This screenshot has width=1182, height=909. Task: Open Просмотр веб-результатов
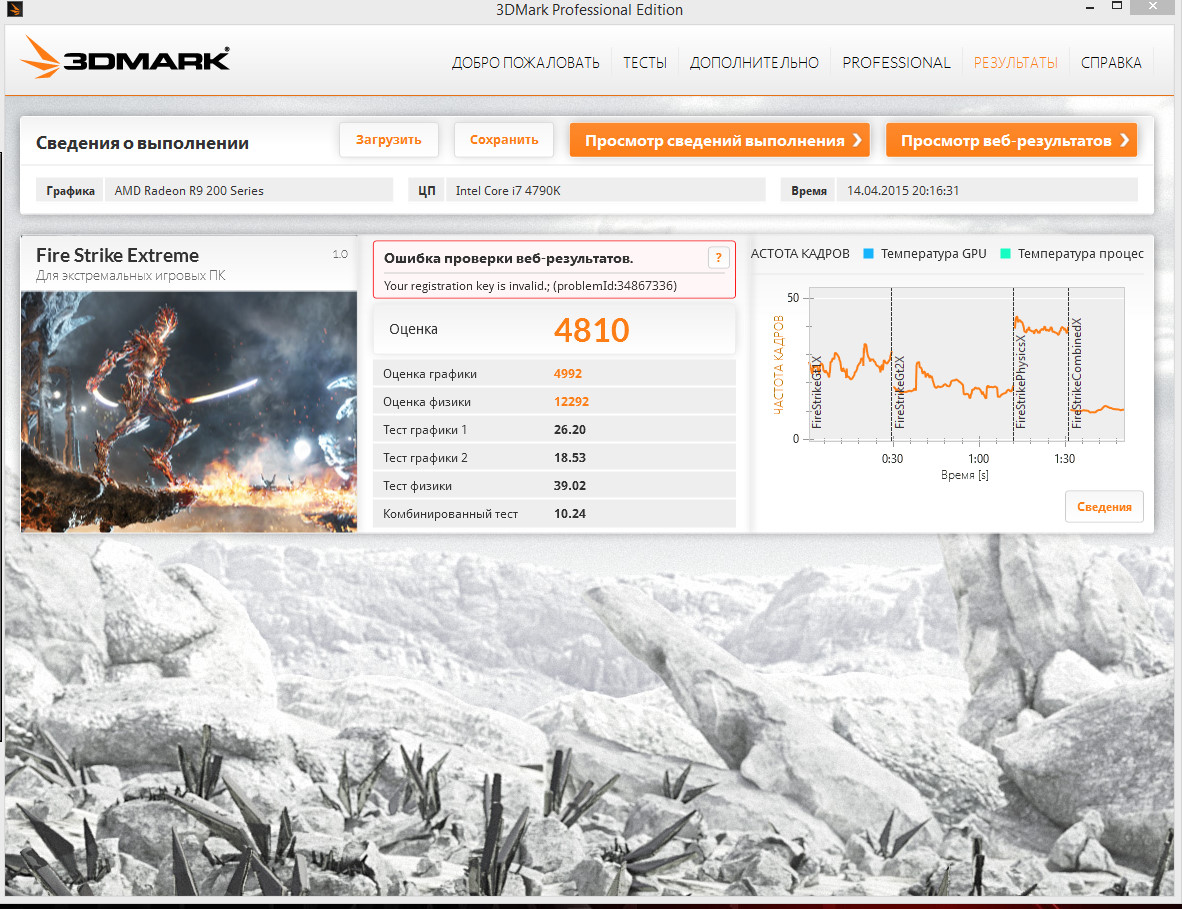(x=1011, y=140)
